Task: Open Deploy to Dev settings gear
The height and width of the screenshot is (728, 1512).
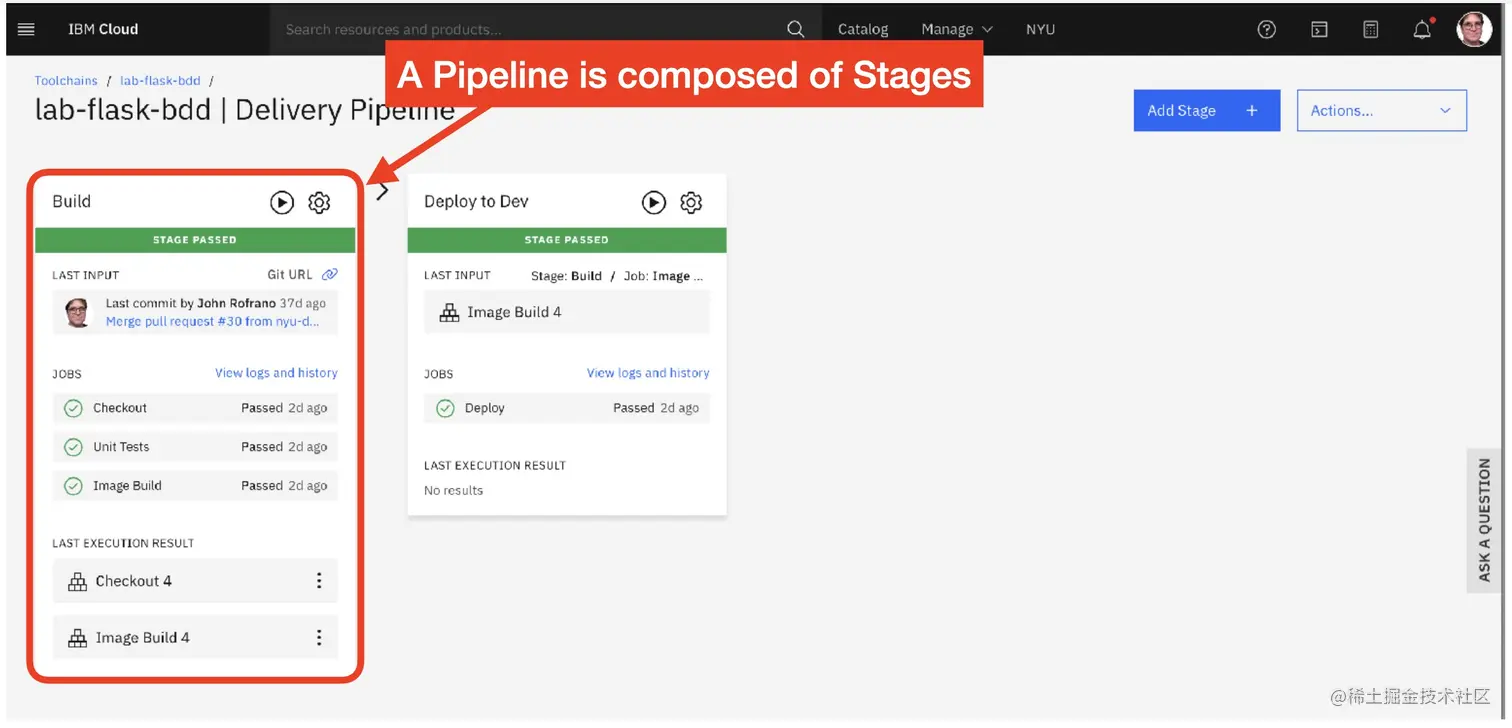Action: [691, 202]
